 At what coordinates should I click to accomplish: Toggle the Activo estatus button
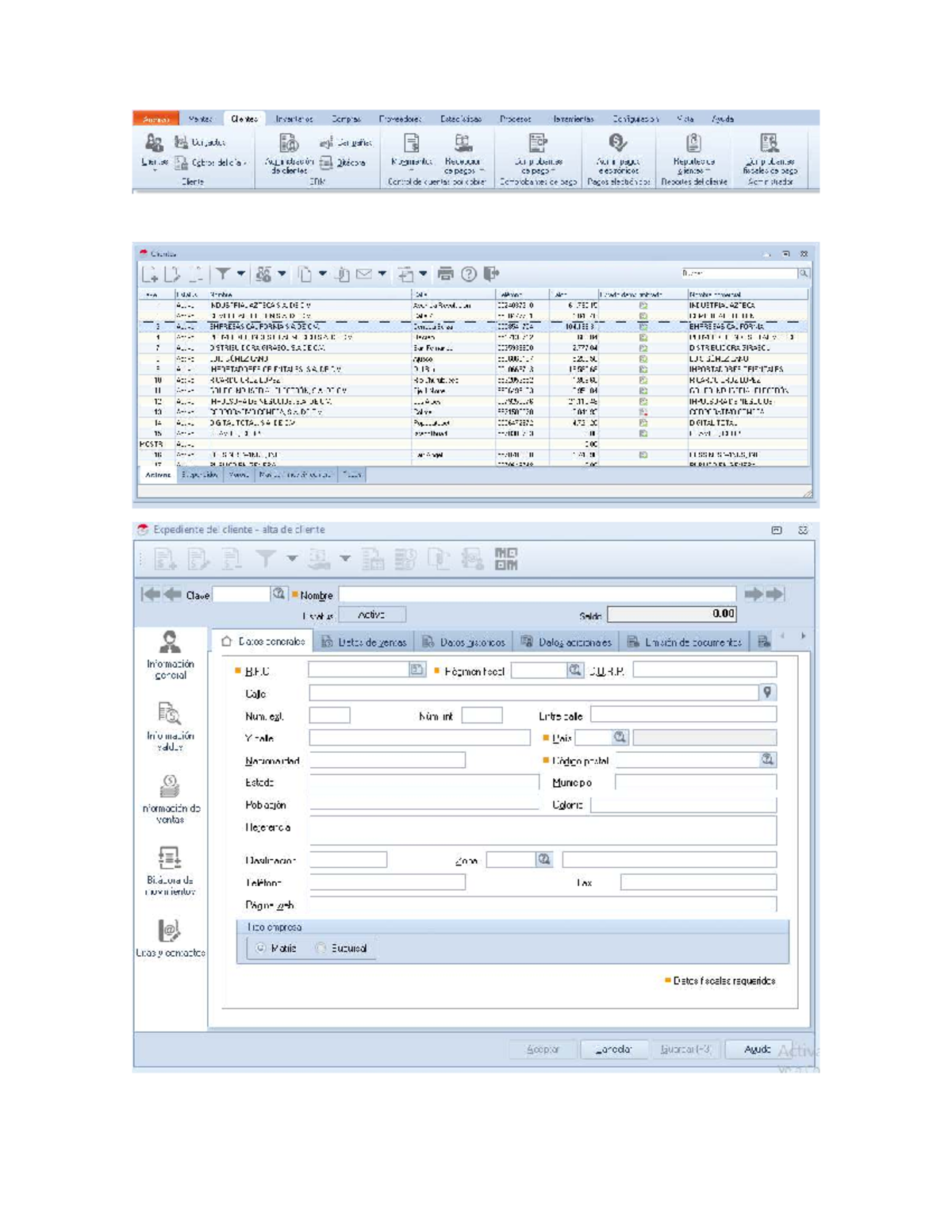click(372, 615)
